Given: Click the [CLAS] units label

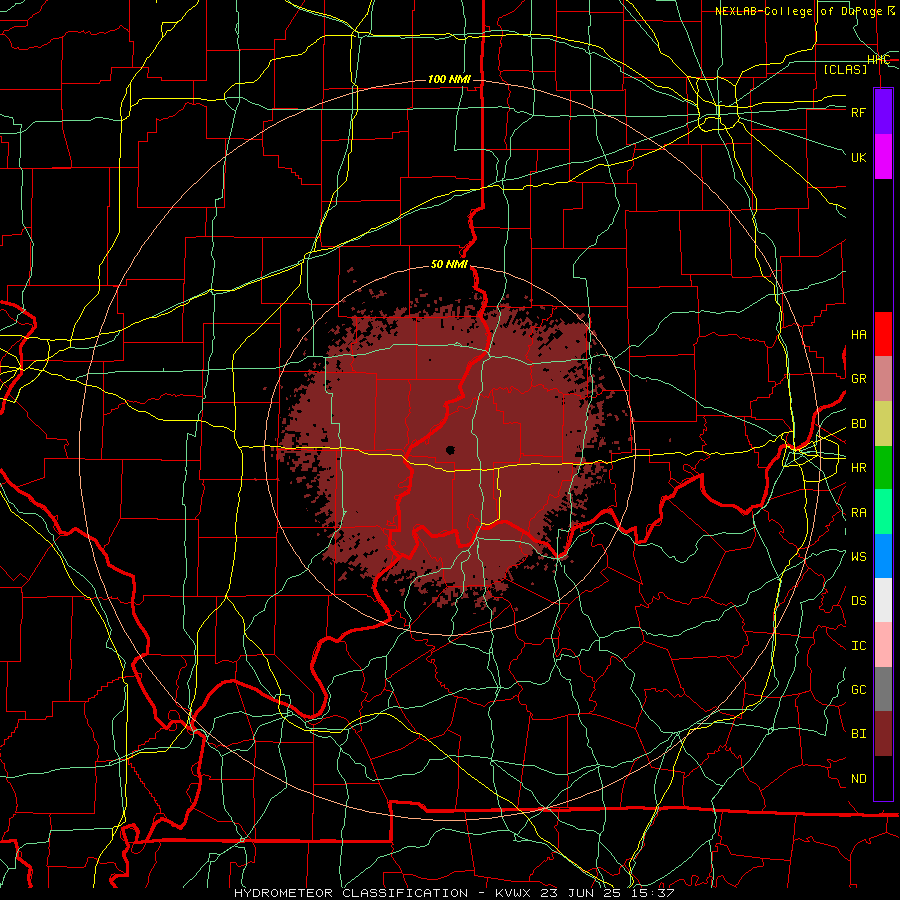Looking at the screenshot, I should (845, 69).
